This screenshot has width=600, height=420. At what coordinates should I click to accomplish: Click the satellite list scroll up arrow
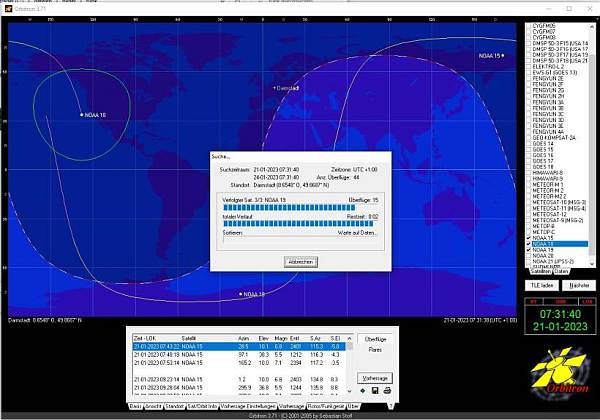(x=592, y=26)
